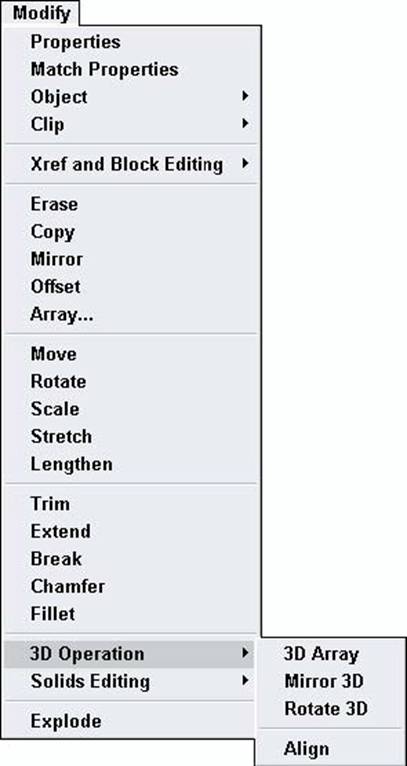Choose the Erase command
The image size is (407, 766).
(x=130, y=204)
